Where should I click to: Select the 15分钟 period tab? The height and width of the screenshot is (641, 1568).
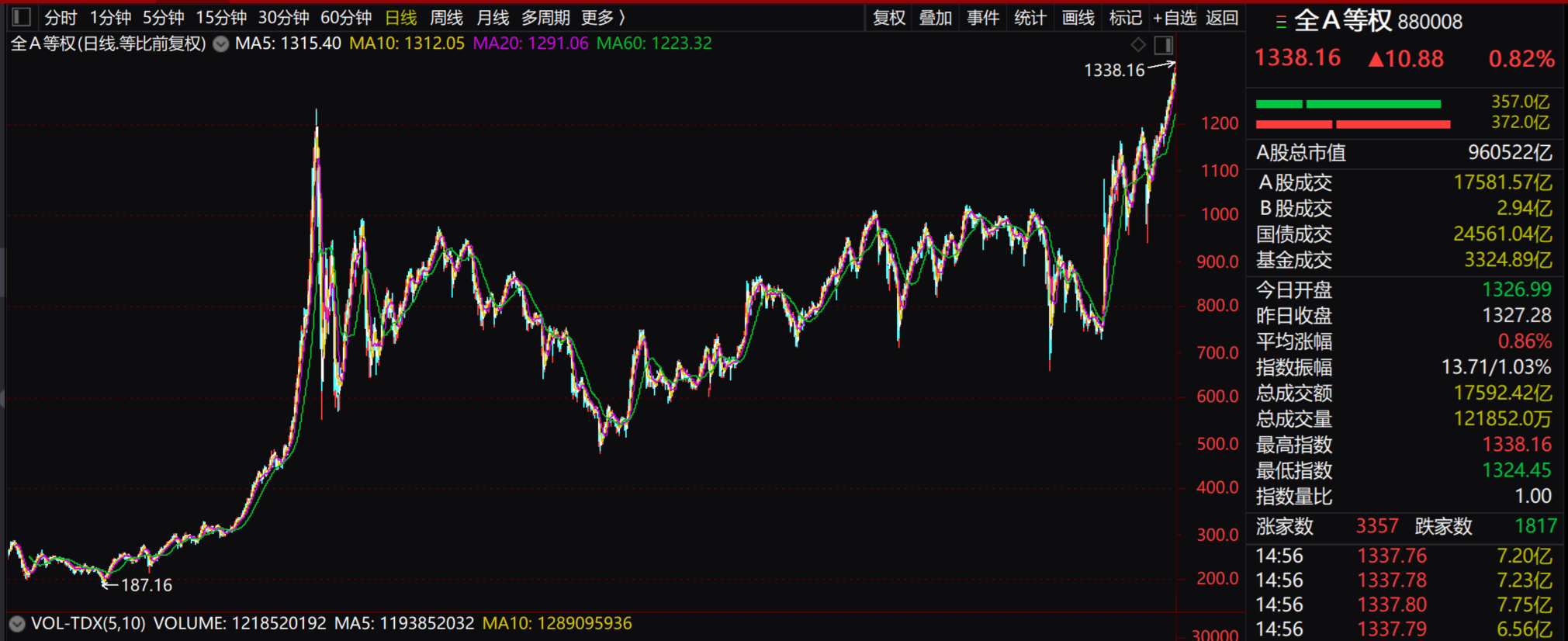pyautogui.click(x=221, y=17)
